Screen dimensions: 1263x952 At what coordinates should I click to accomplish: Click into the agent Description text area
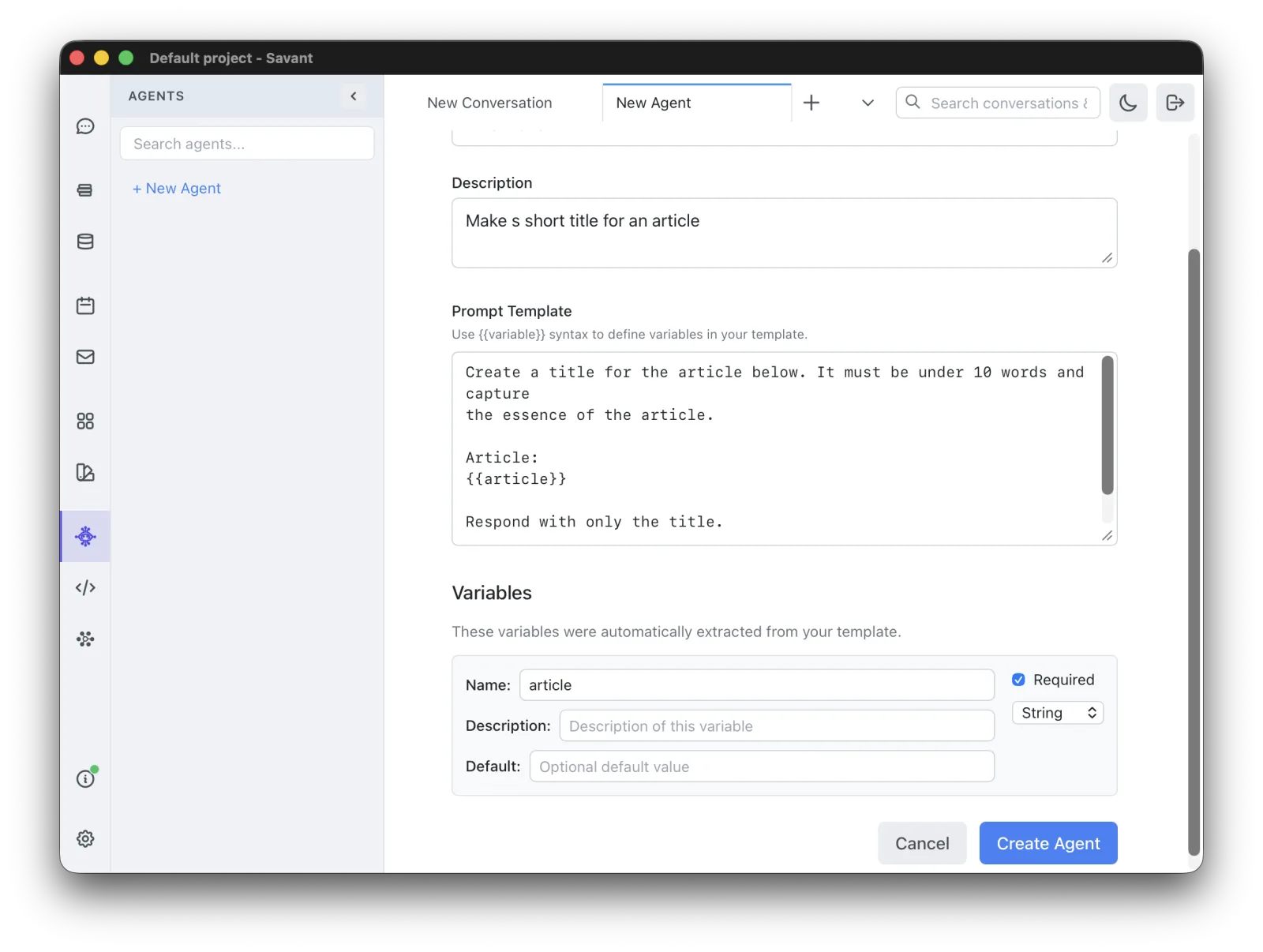pyautogui.click(x=784, y=233)
